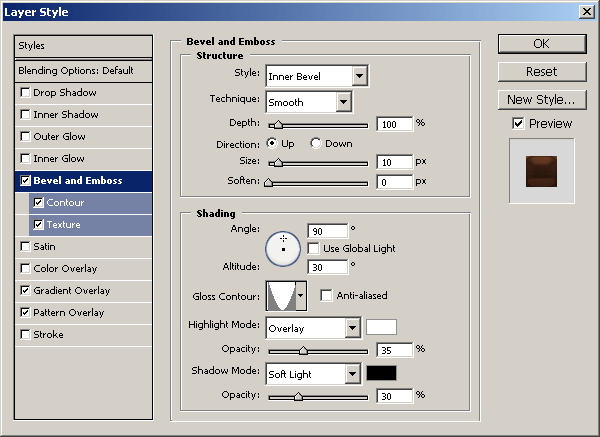Open the Stroke settings row
This screenshot has width=600, height=437.
tap(83, 334)
